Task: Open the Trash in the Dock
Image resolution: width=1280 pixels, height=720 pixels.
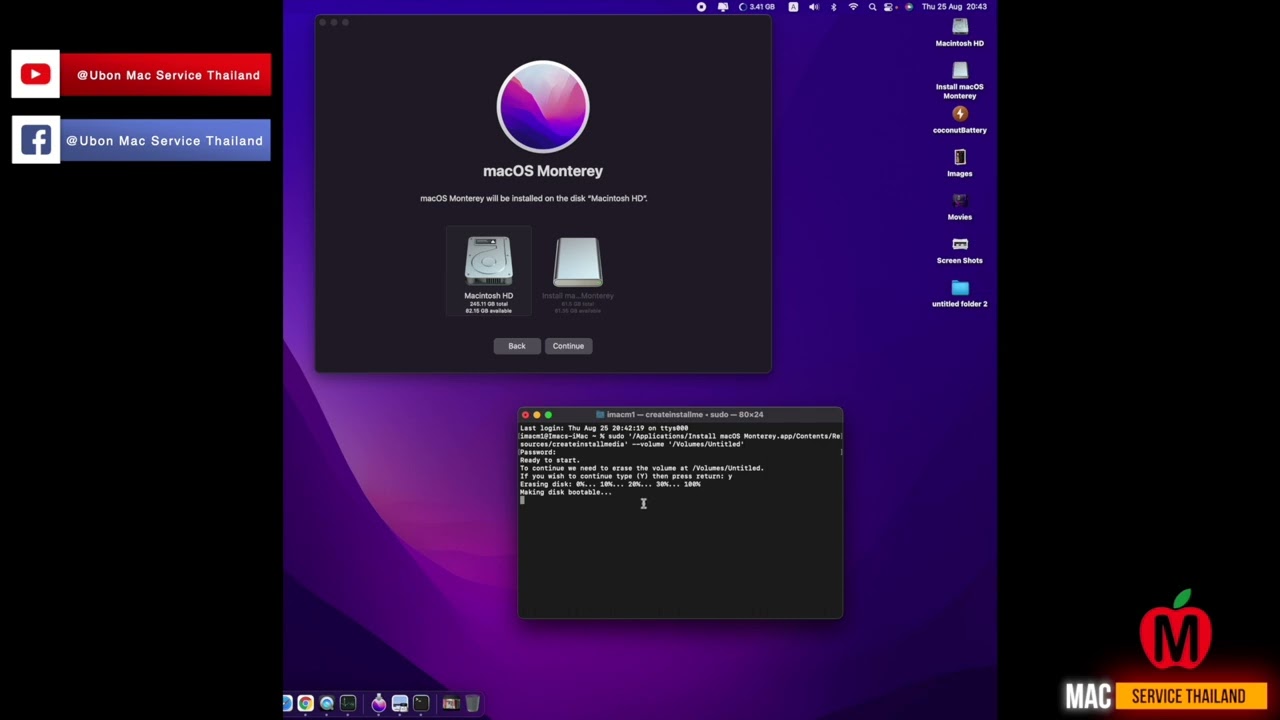Action: tap(473, 703)
